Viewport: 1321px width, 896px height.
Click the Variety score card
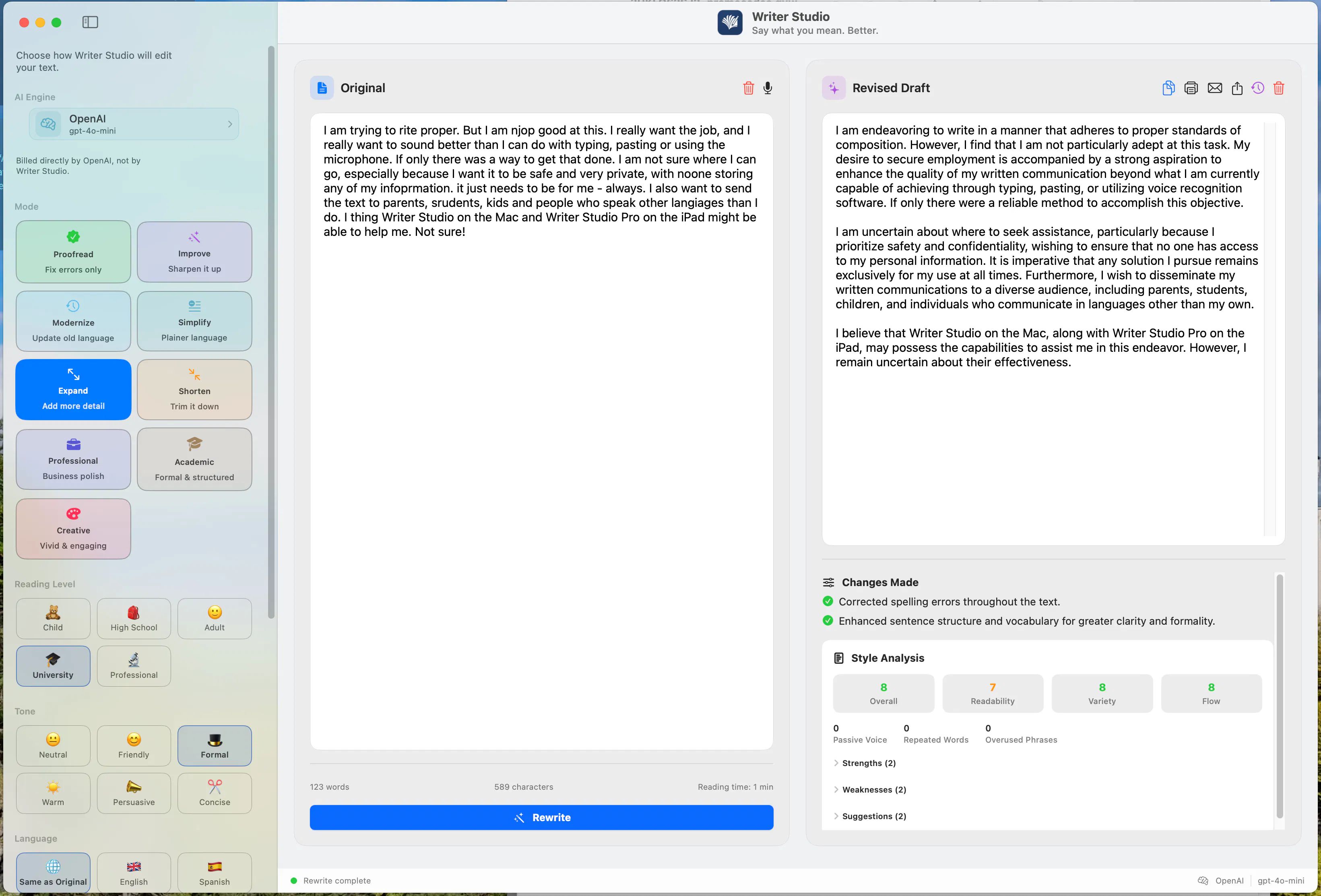(x=1102, y=694)
